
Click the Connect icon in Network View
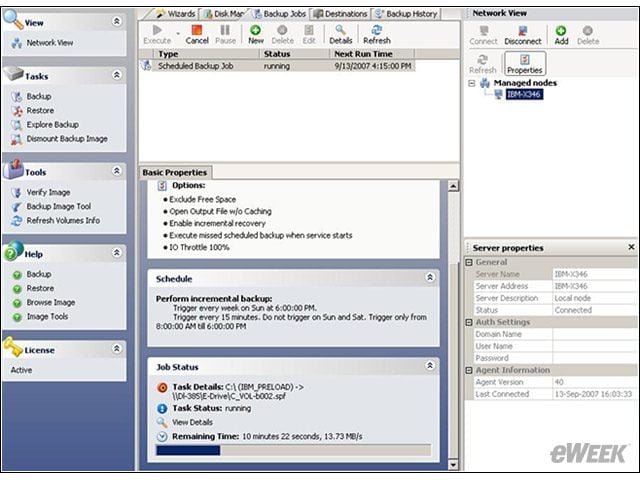click(x=483, y=35)
